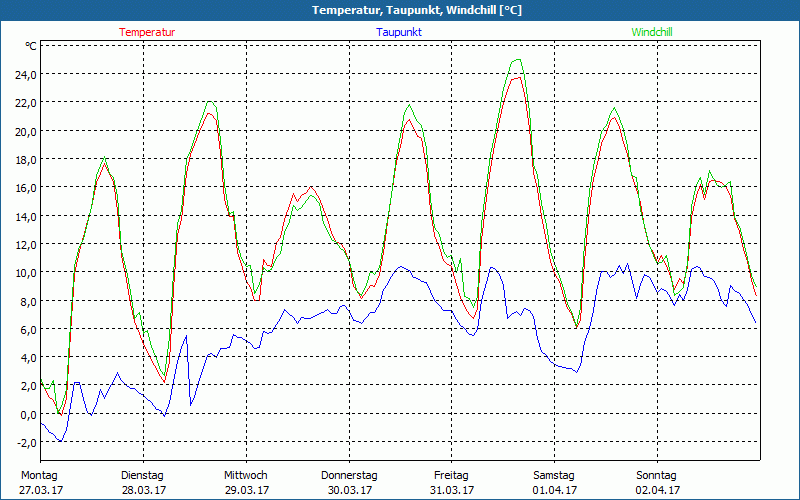Click the 2,0 y-axis value

tap(29, 386)
